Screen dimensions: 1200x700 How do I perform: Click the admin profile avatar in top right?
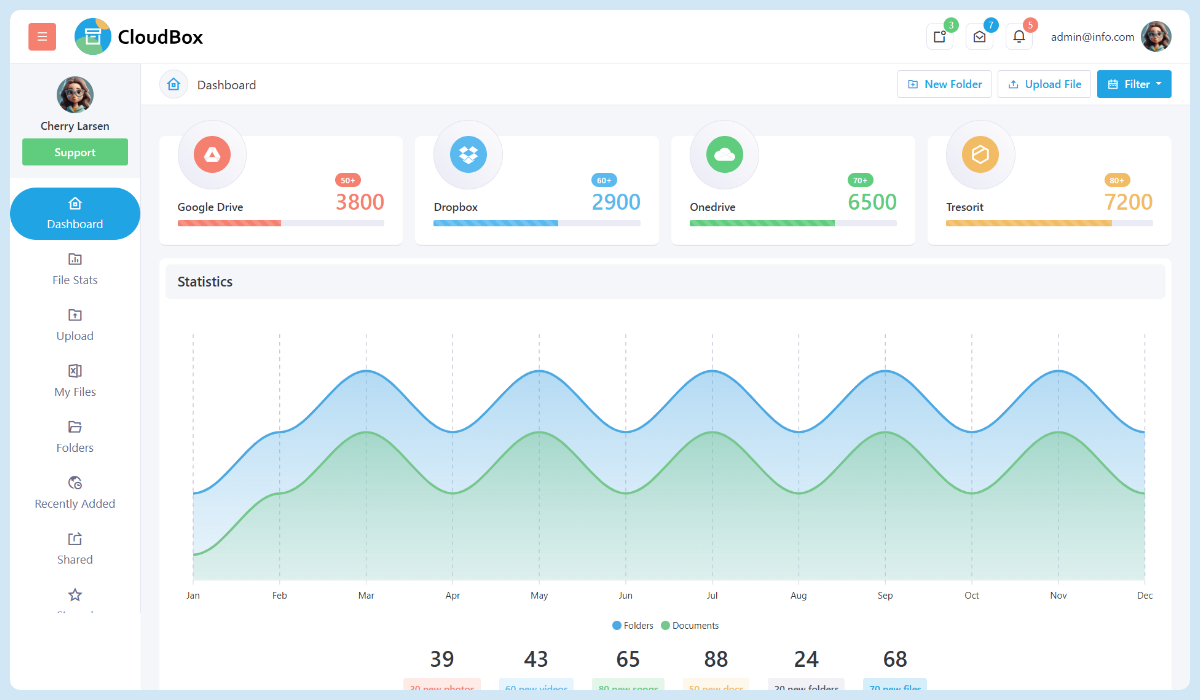click(x=1157, y=36)
